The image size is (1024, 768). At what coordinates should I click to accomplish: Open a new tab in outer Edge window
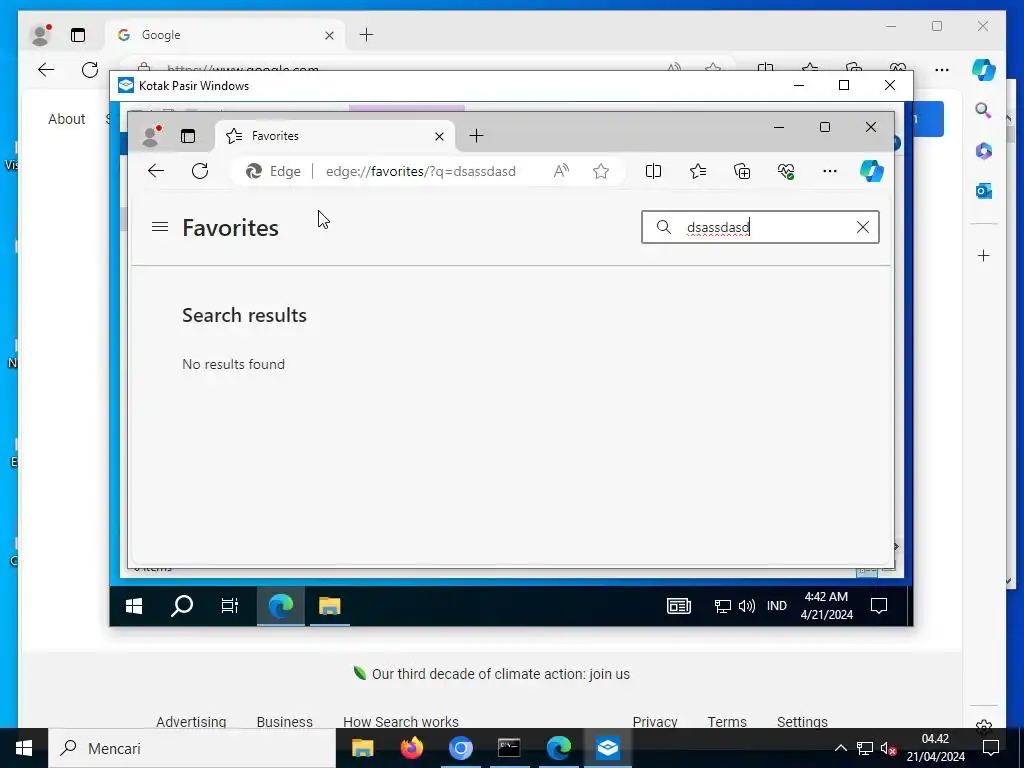[367, 35]
